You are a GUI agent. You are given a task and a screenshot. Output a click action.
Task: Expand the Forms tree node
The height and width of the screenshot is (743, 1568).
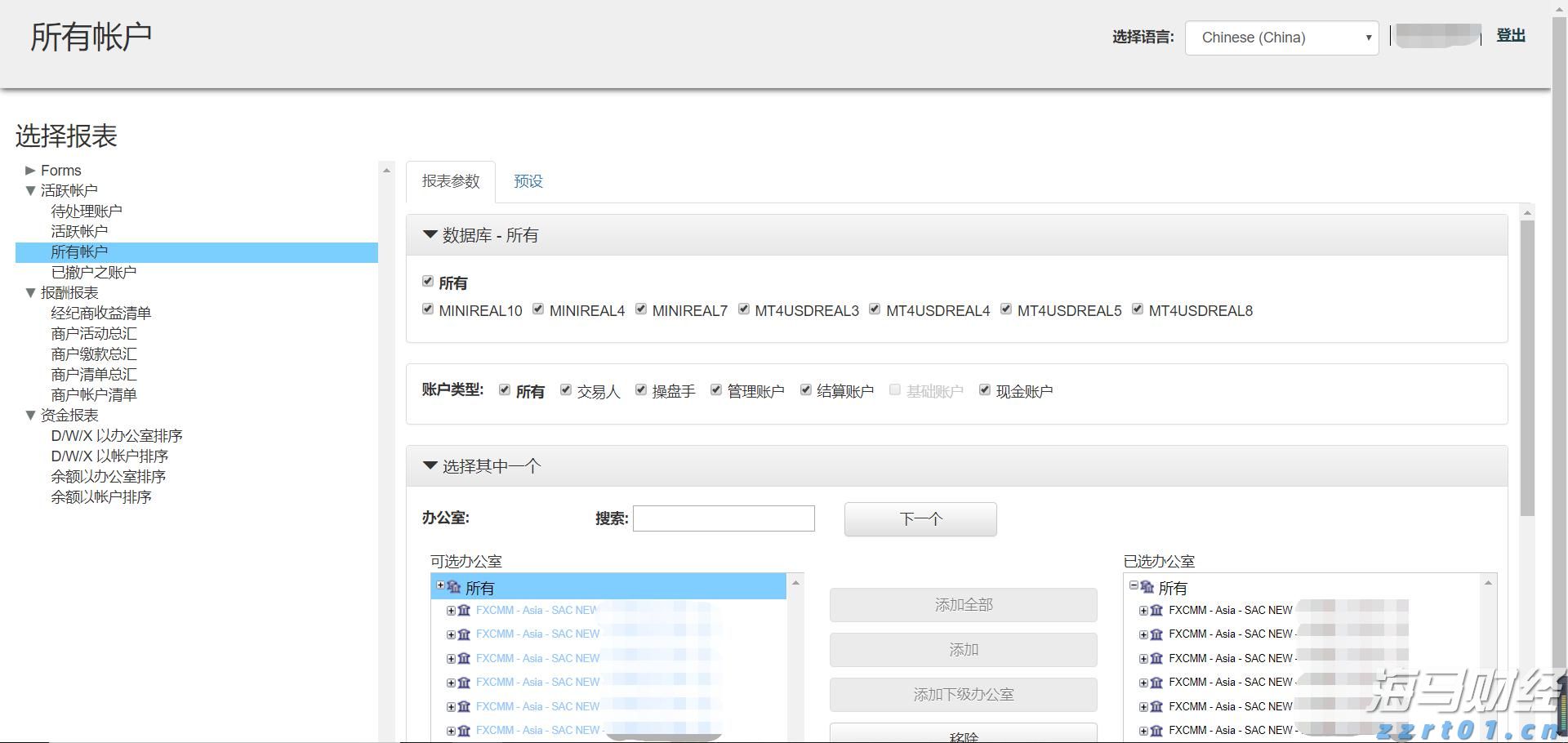(29, 170)
